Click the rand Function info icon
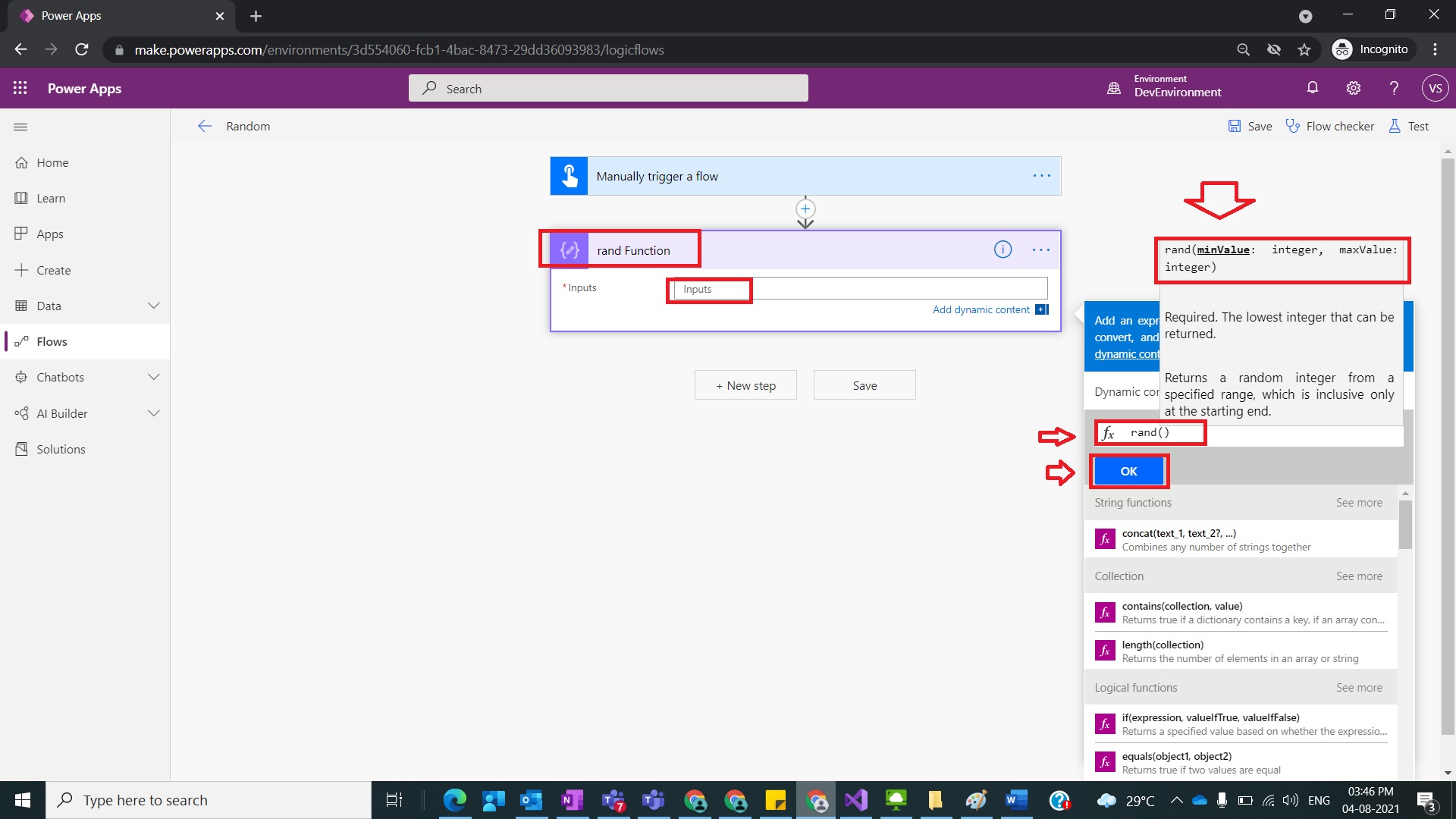The width and height of the screenshot is (1456, 819). click(x=1003, y=249)
